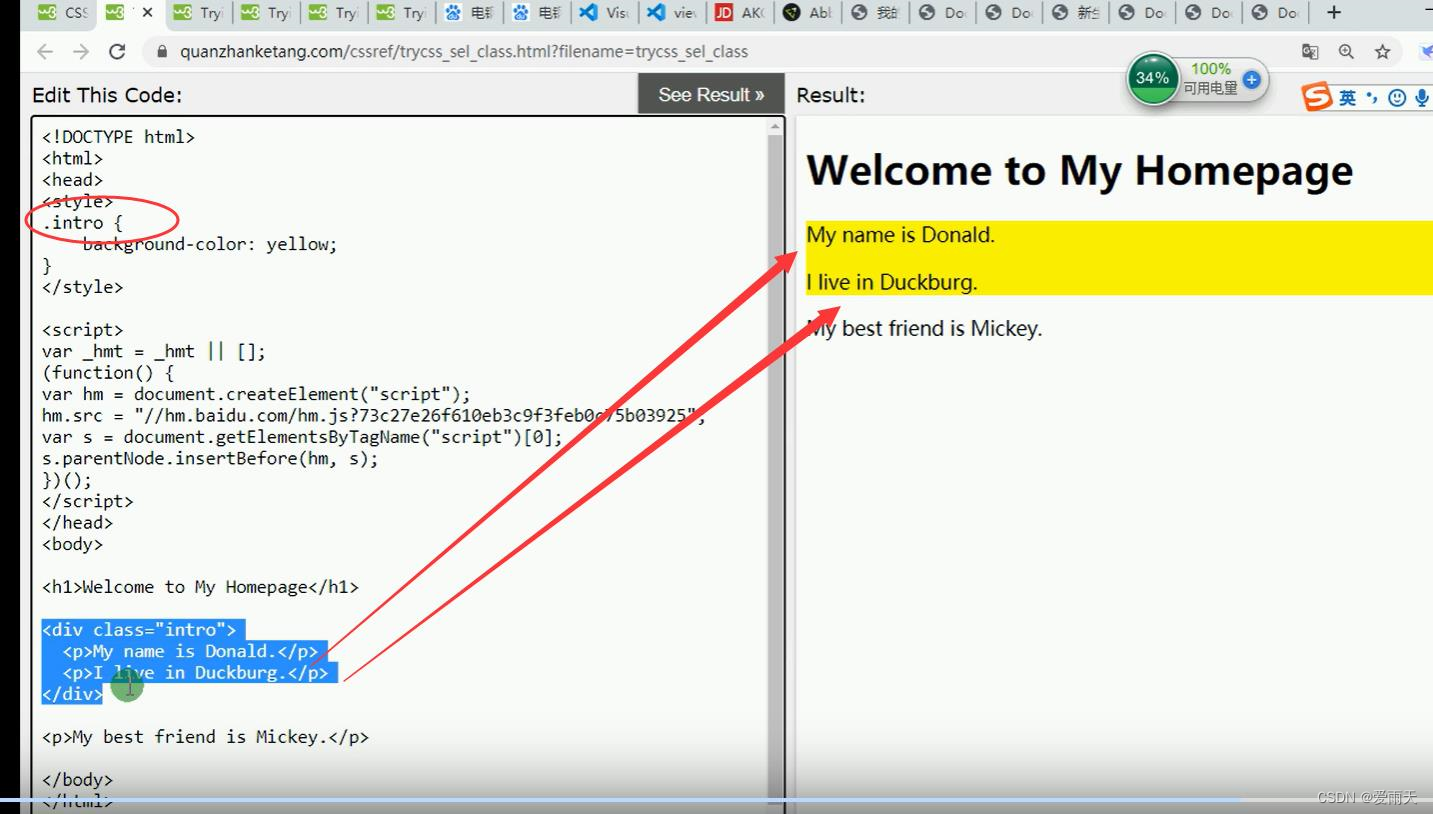Open the zoom magnifier in address bar
The height and width of the screenshot is (814, 1433).
1346,52
